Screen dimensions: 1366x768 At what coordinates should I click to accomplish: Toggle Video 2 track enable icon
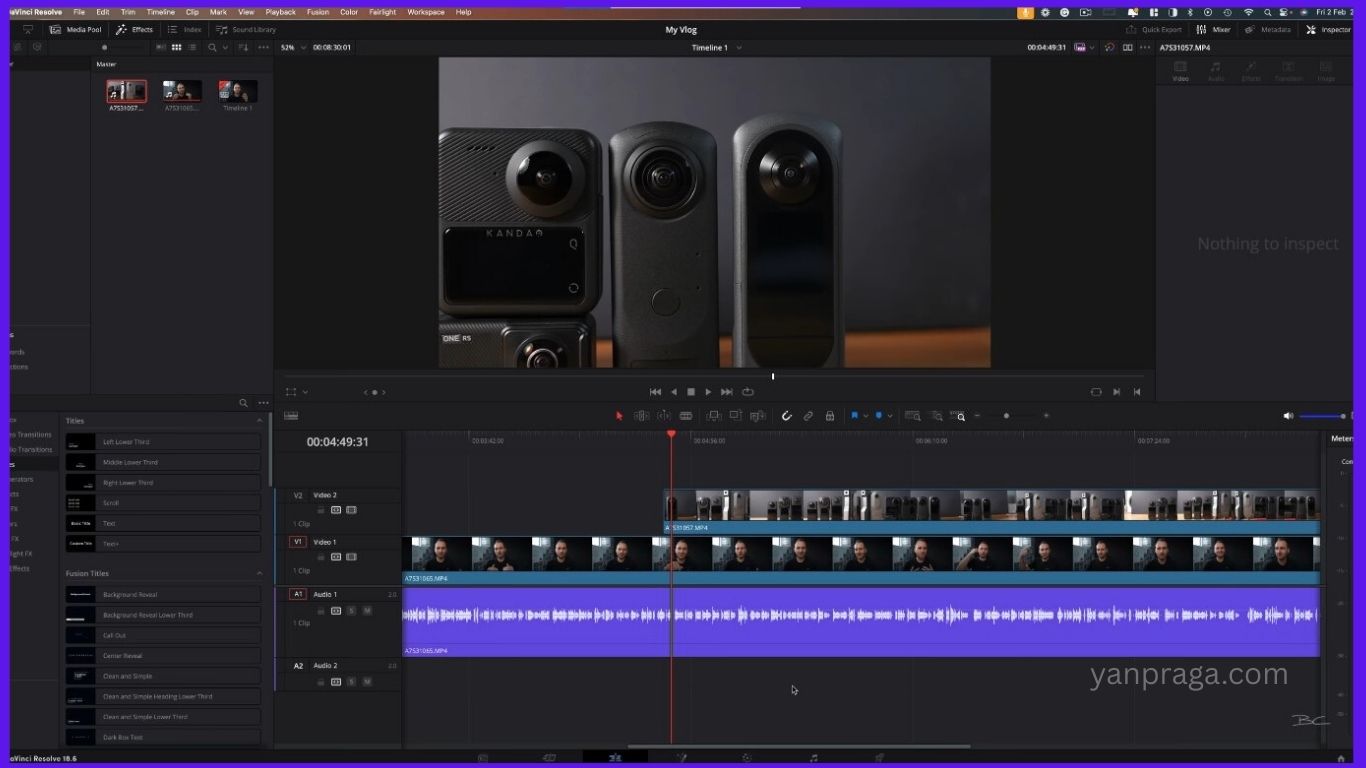coord(351,510)
